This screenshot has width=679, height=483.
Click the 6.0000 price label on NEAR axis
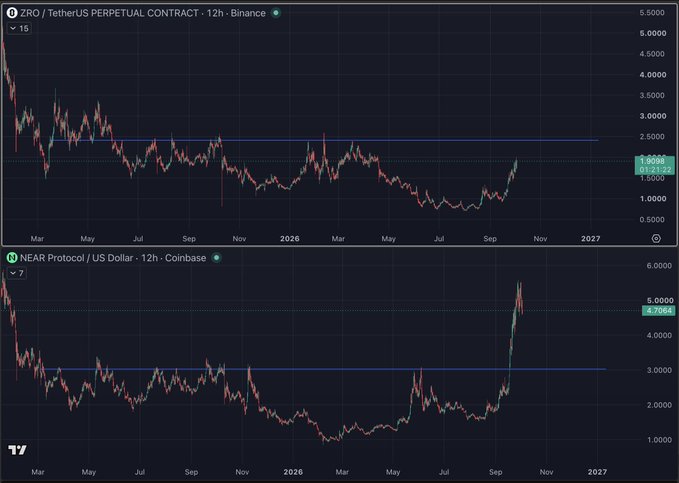(659, 266)
